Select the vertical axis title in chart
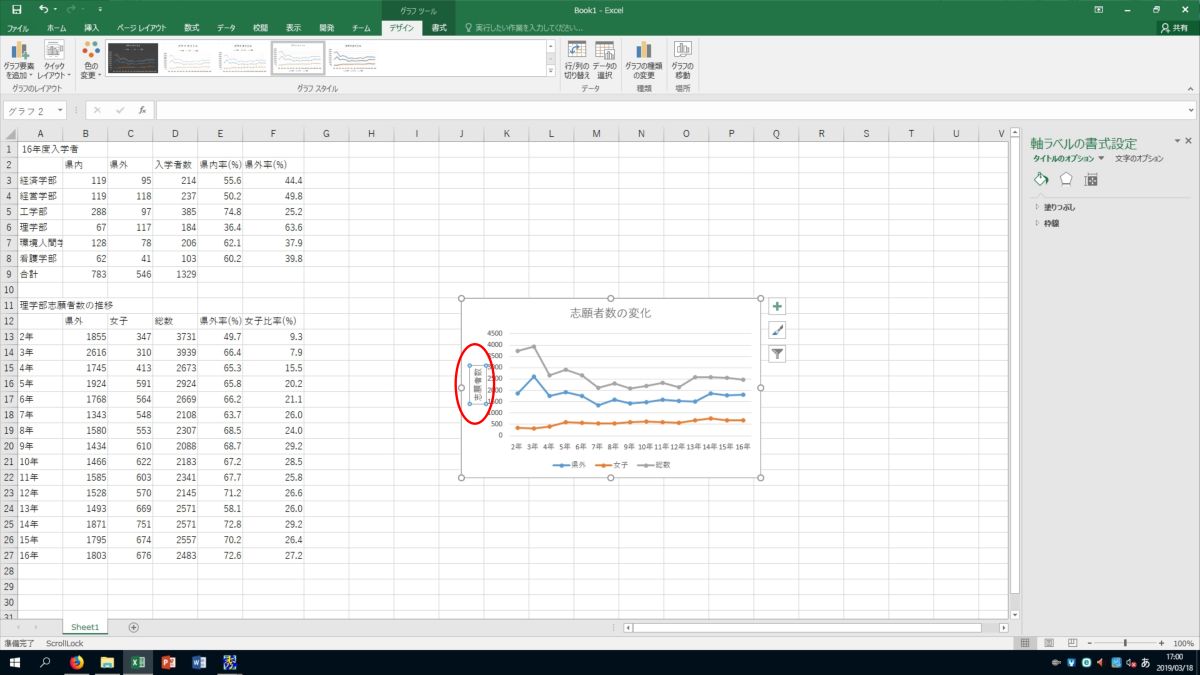This screenshot has width=1200, height=675. coord(477,385)
